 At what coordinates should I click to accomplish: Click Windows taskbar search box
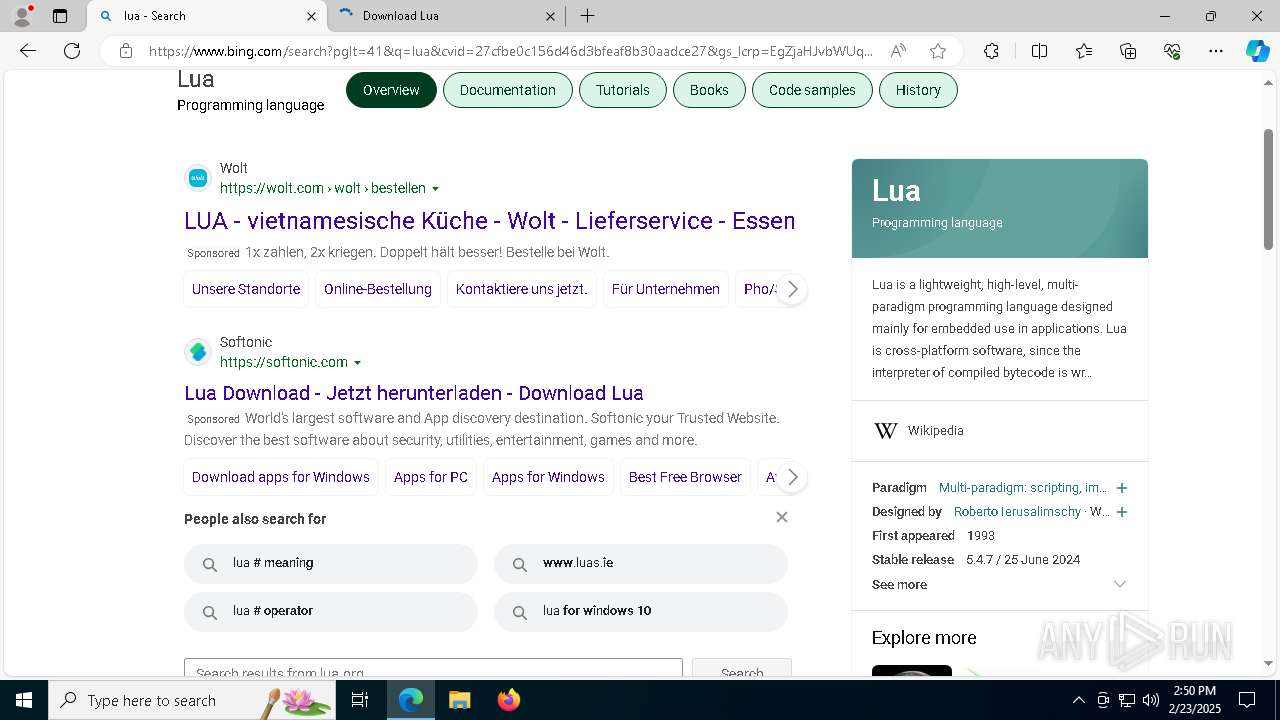coord(192,700)
